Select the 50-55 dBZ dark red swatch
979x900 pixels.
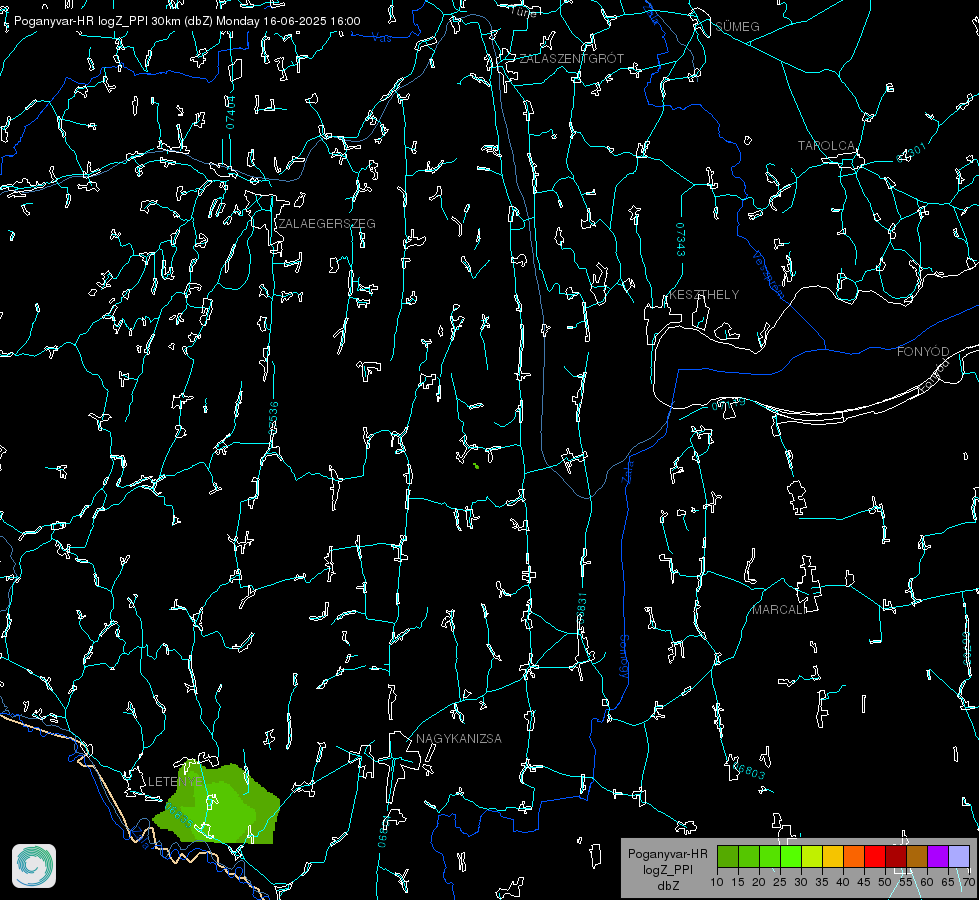click(897, 857)
